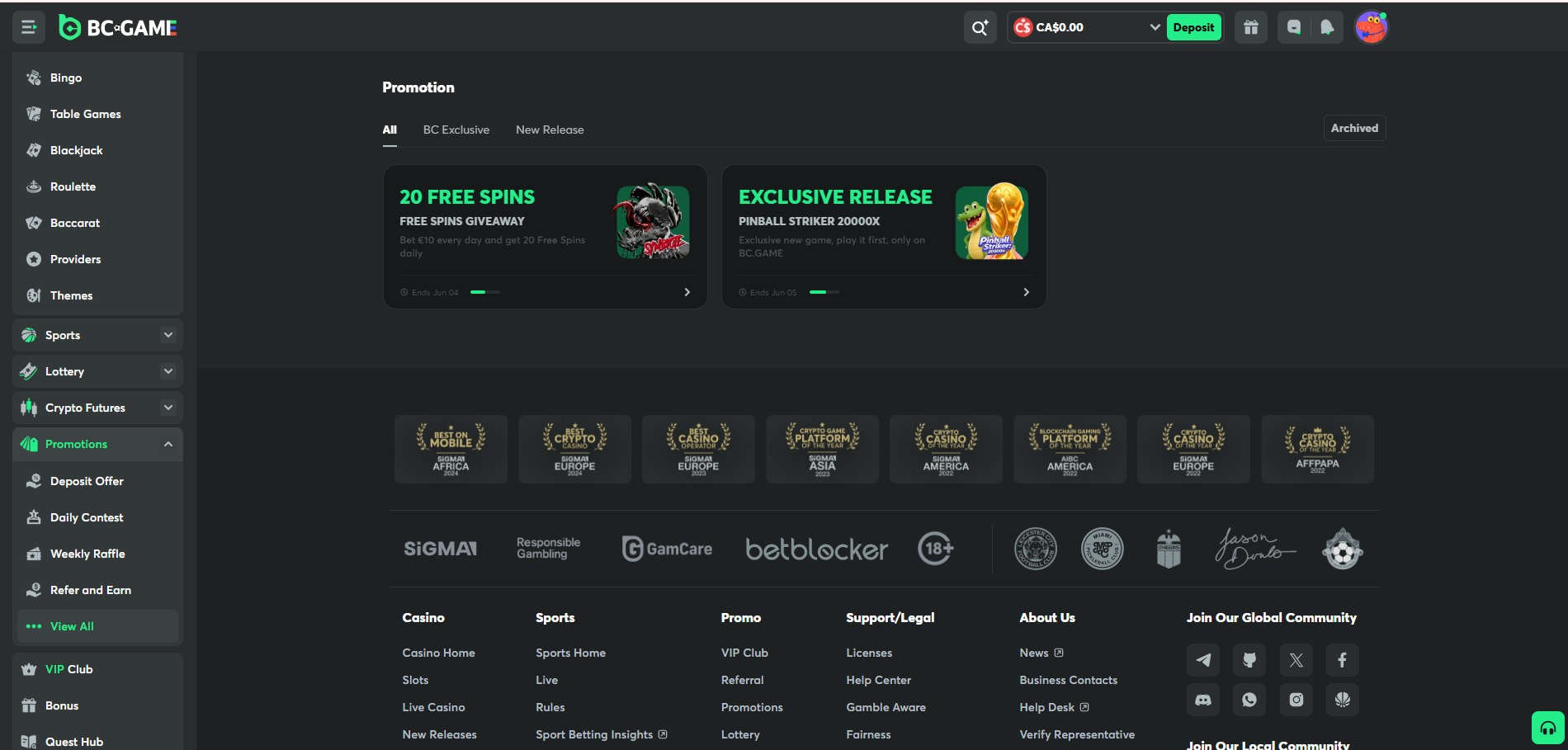The width and height of the screenshot is (1568, 750).
Task: Click the green Deposit button
Action: [x=1193, y=27]
